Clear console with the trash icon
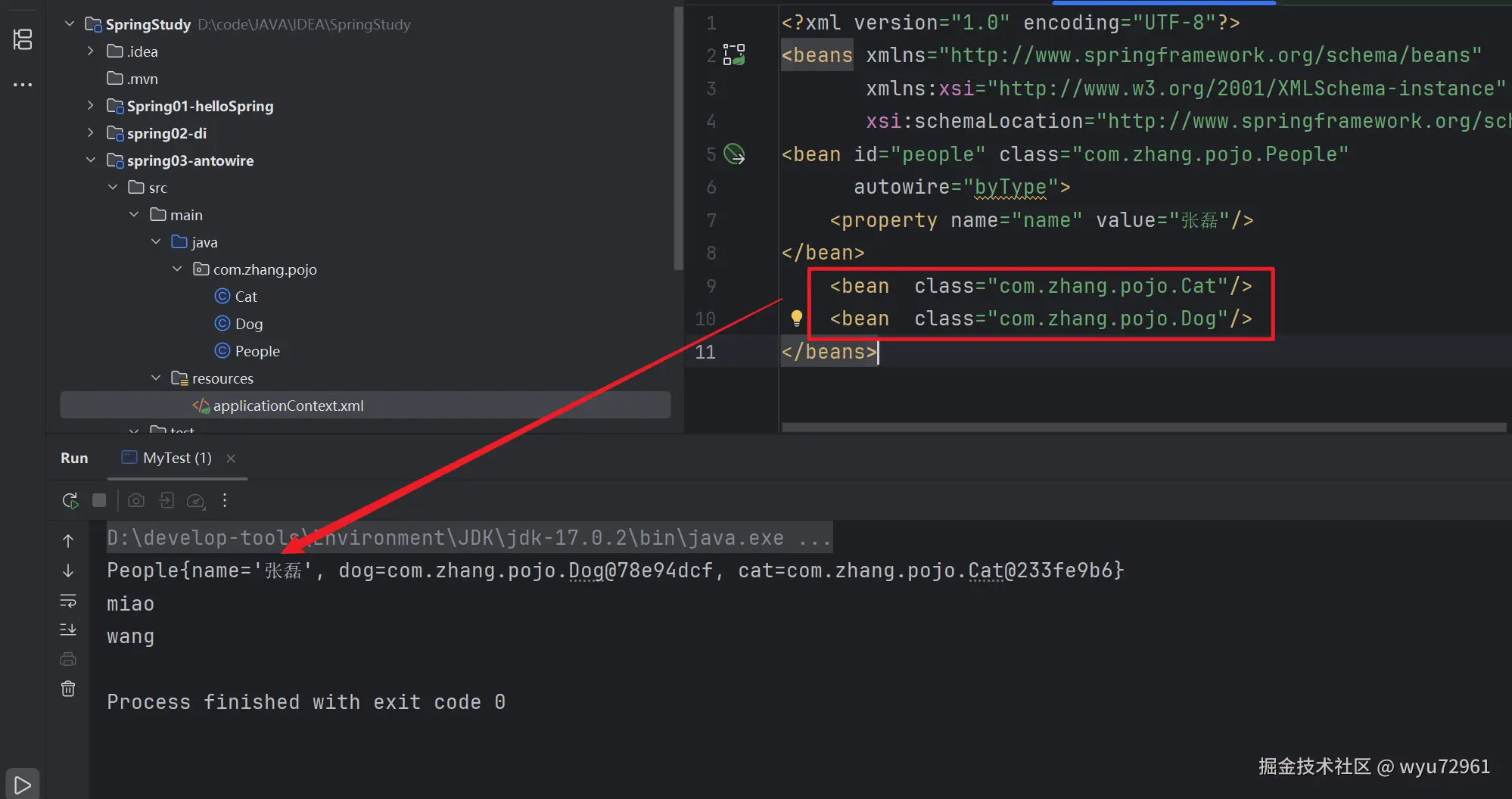 coord(68,689)
